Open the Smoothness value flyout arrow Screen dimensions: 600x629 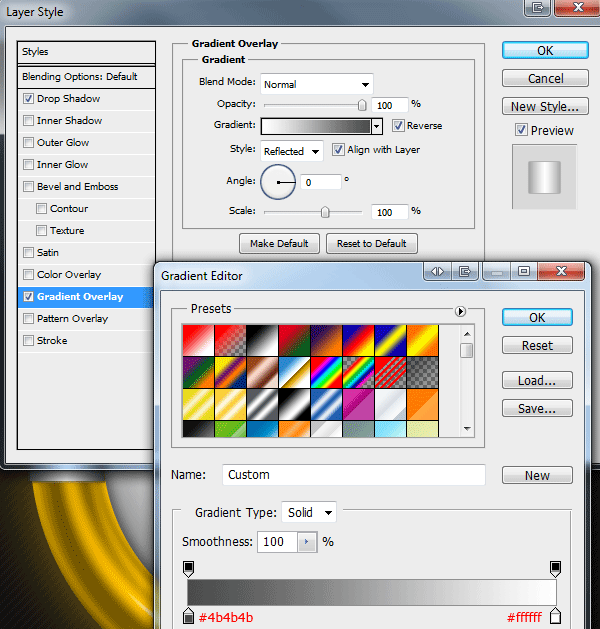tap(307, 542)
